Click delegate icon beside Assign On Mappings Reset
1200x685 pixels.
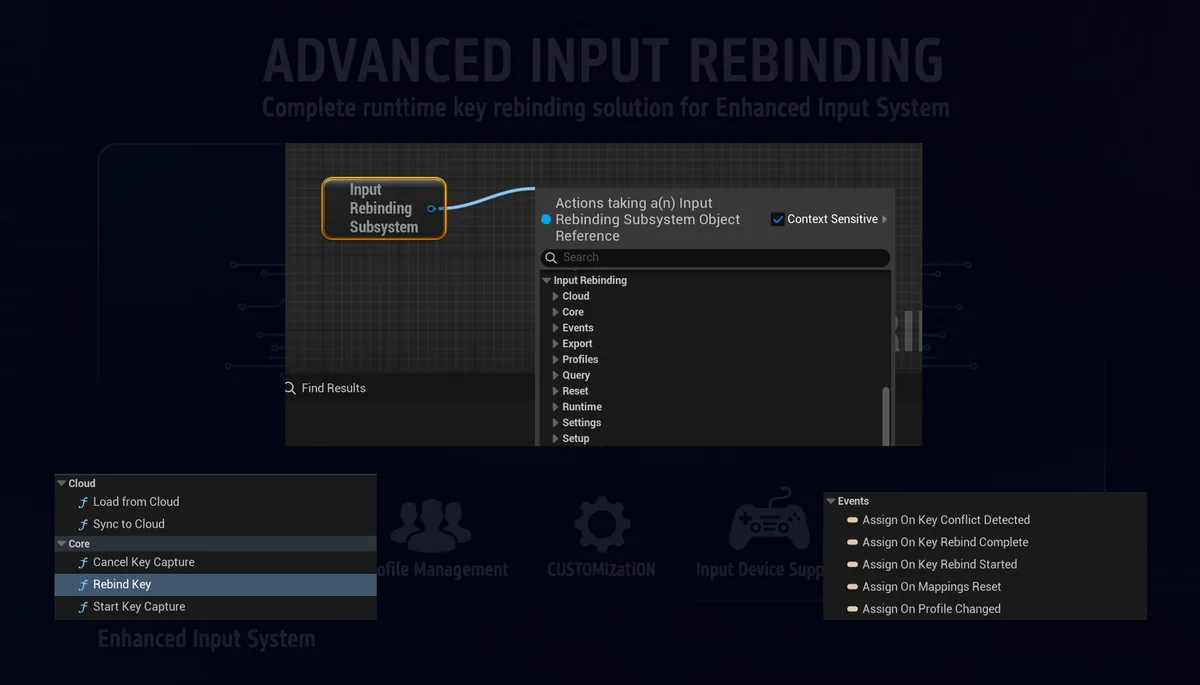point(852,587)
